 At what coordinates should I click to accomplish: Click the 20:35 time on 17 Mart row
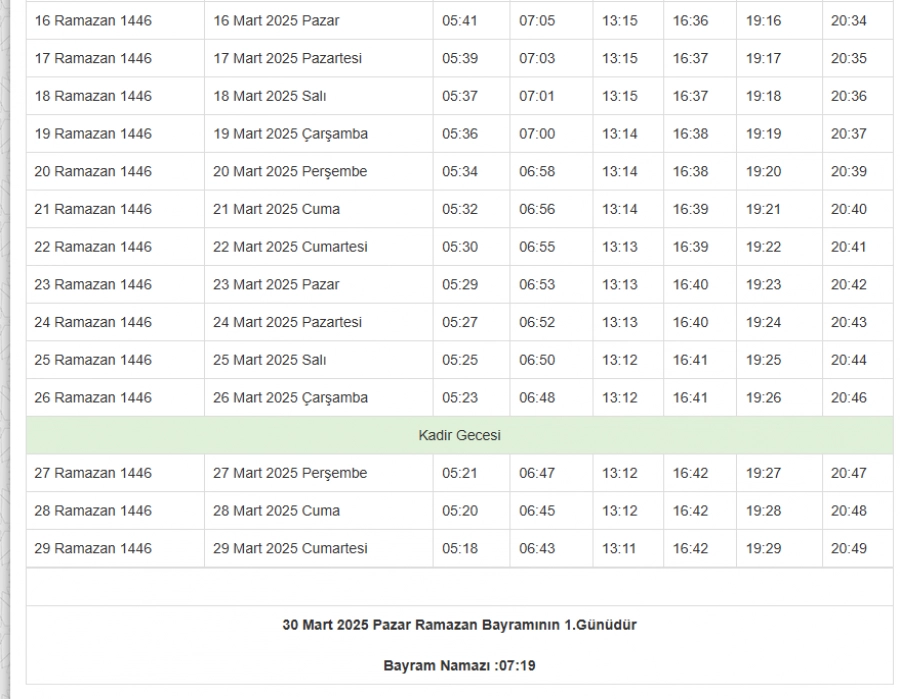848,59
